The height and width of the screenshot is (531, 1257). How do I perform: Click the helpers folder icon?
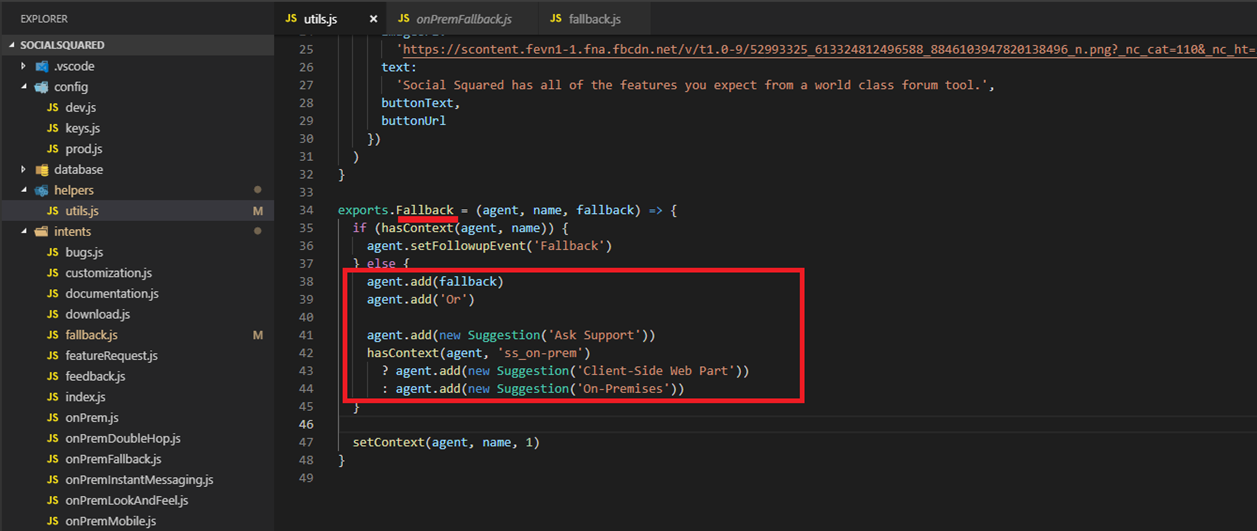tap(42, 190)
